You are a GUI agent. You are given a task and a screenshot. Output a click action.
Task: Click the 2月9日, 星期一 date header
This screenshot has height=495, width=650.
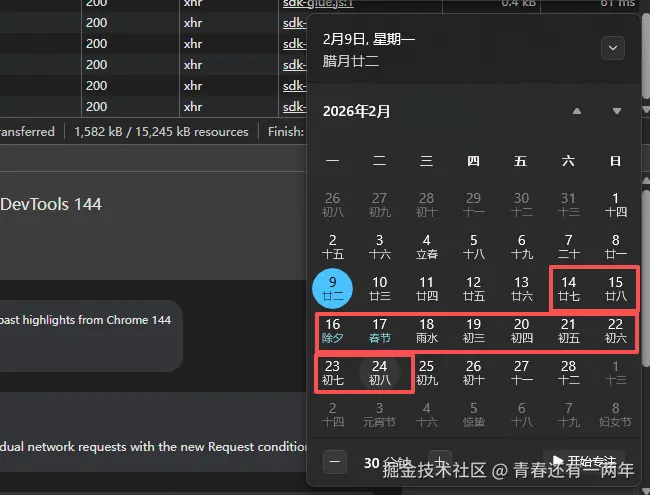(369, 39)
